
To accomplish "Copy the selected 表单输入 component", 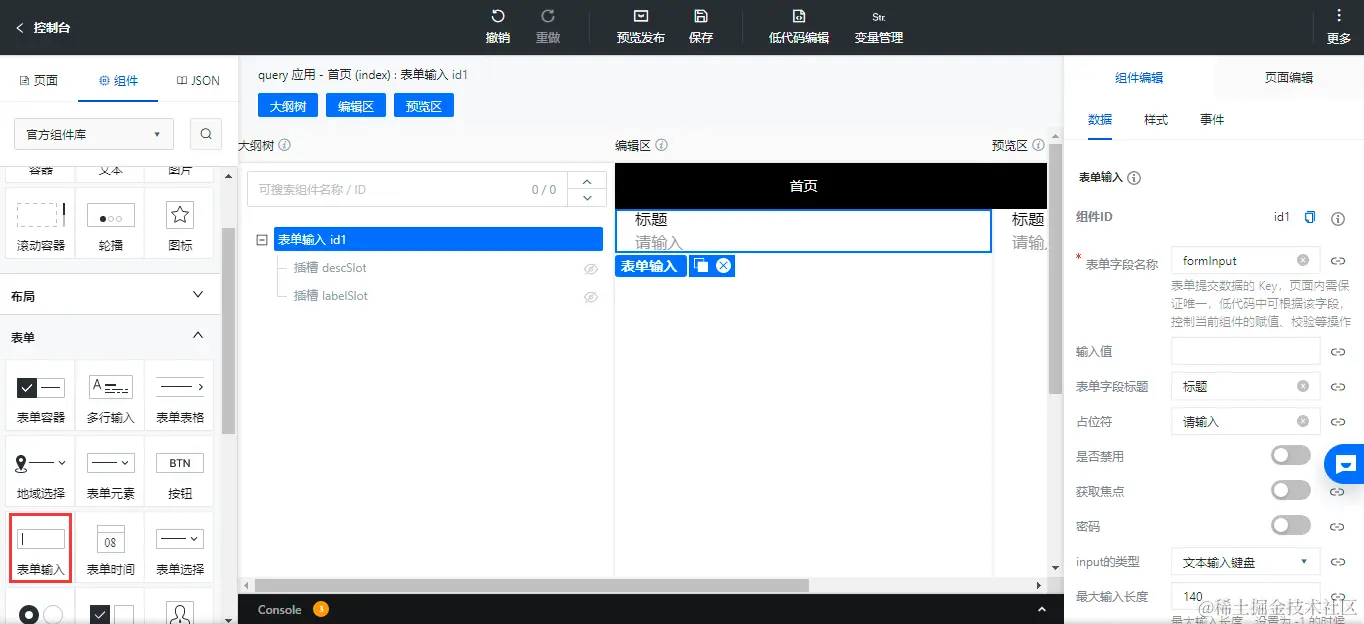I will click(702, 265).
